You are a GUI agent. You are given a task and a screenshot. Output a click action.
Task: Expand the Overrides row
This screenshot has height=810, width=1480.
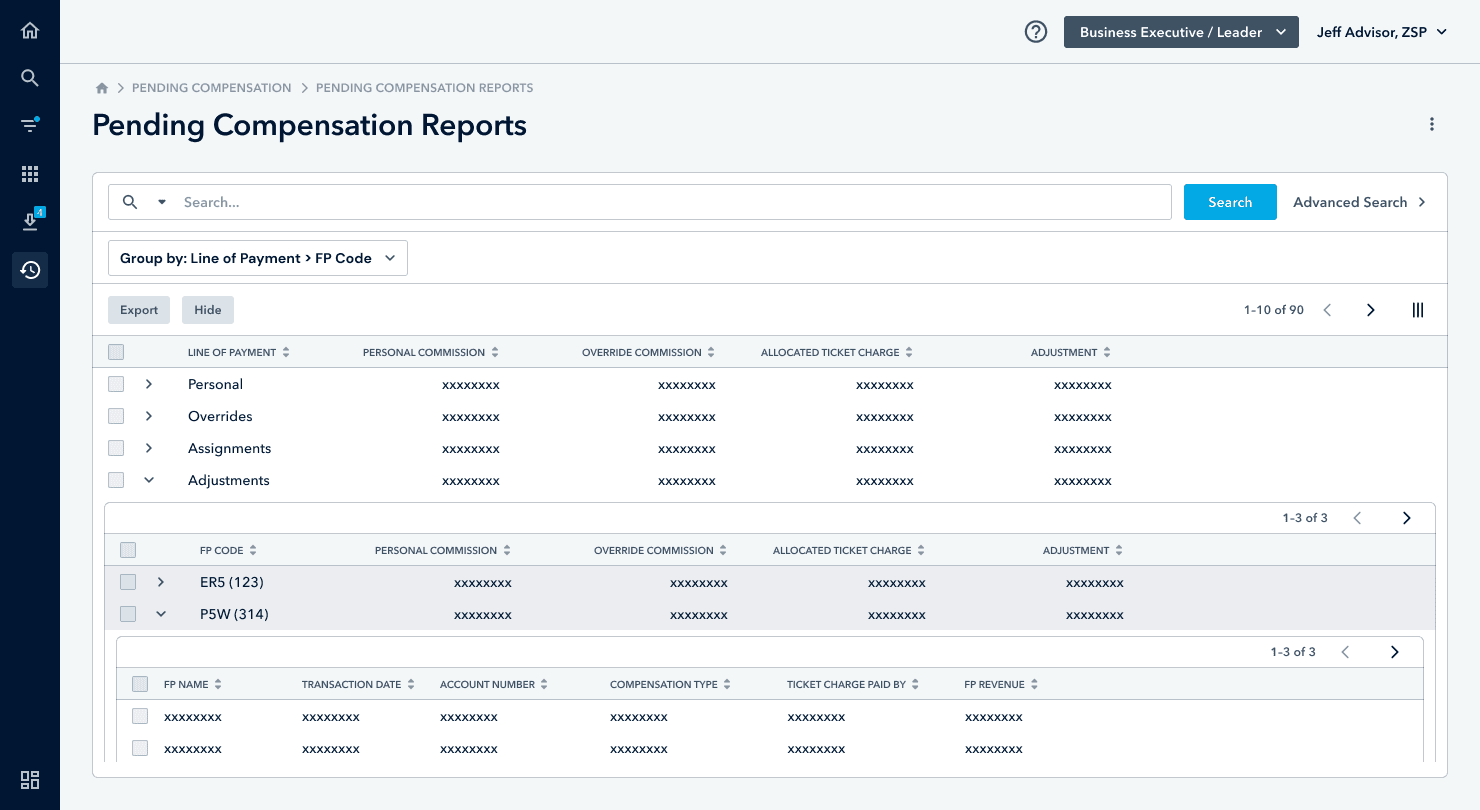(149, 416)
